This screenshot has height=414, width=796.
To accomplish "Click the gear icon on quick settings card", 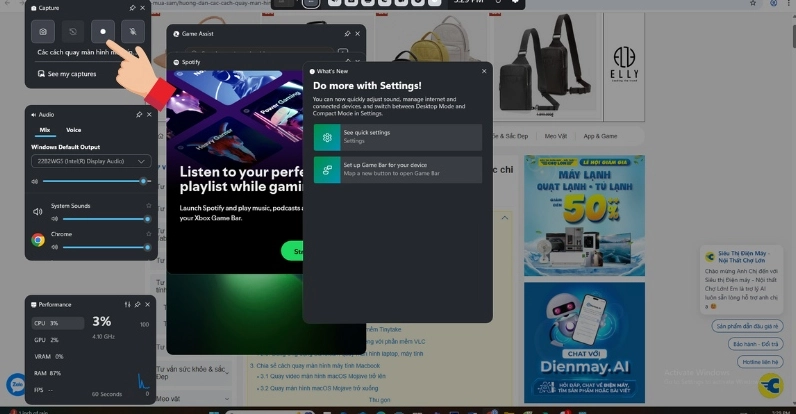I will (327, 137).
